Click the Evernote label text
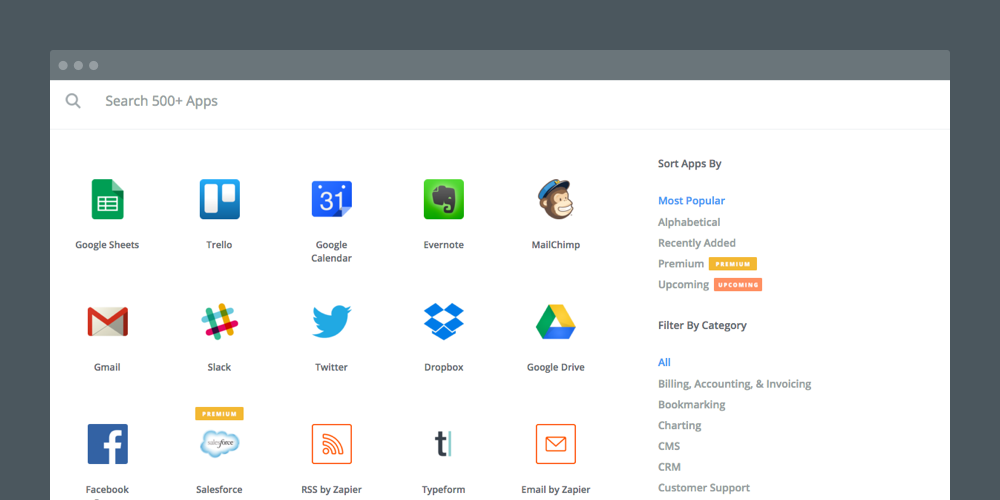The image size is (1000, 500). [x=444, y=245]
